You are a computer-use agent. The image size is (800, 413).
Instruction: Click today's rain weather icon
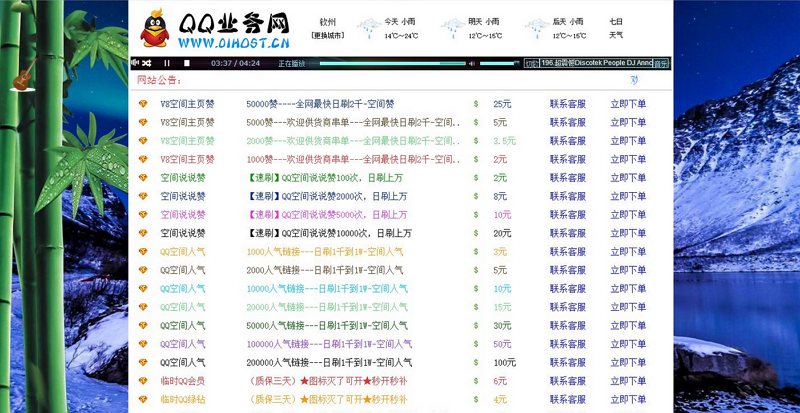point(368,28)
